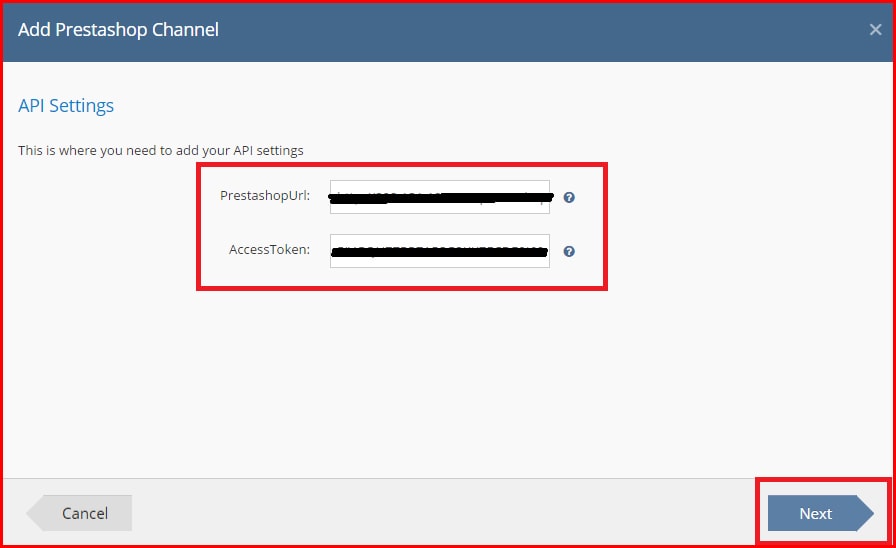The height and width of the screenshot is (548, 896).
Task: Click into the PrestashopUrl input field
Action: [x=439, y=197]
